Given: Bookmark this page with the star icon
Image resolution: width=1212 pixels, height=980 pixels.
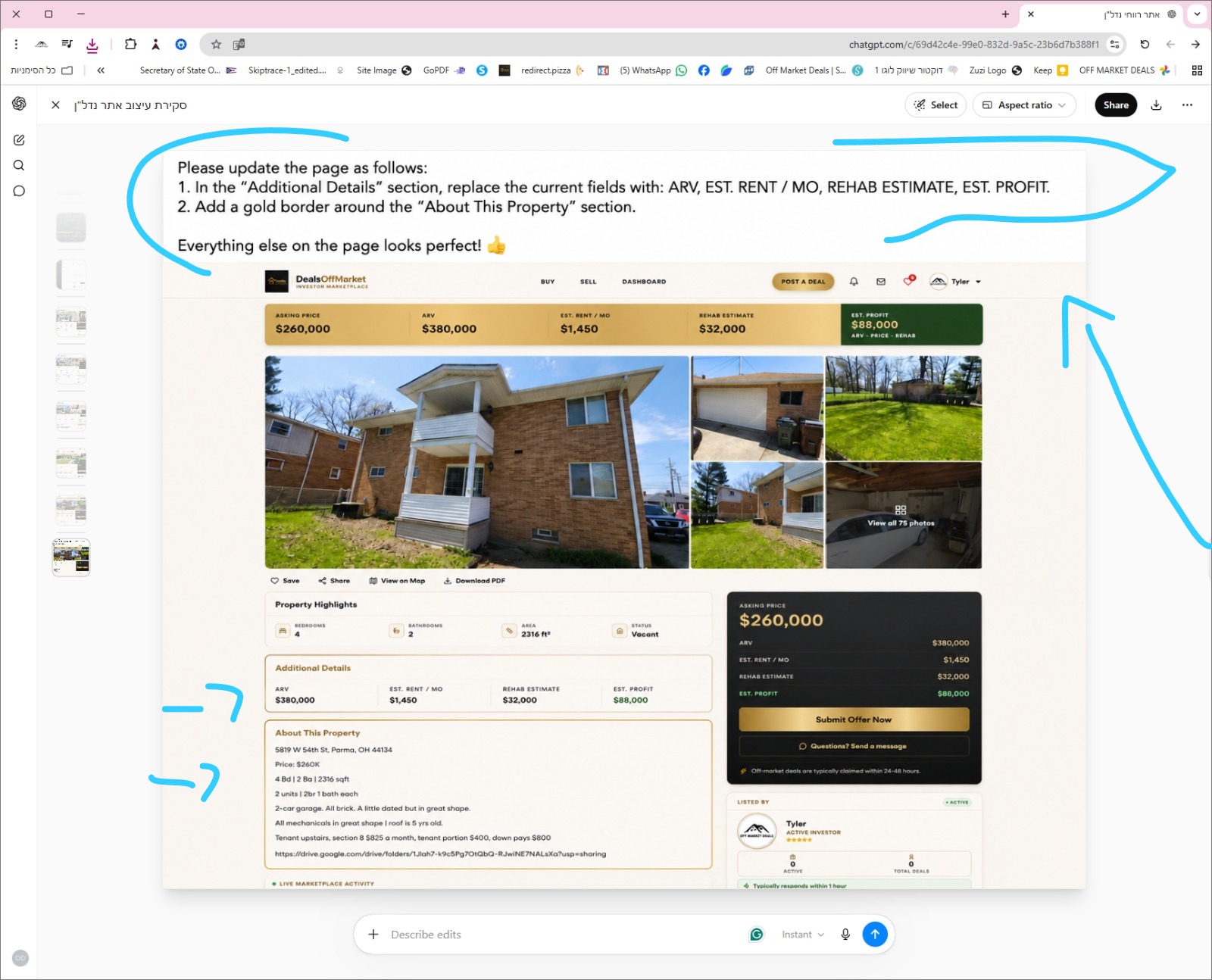Looking at the screenshot, I should point(216,45).
